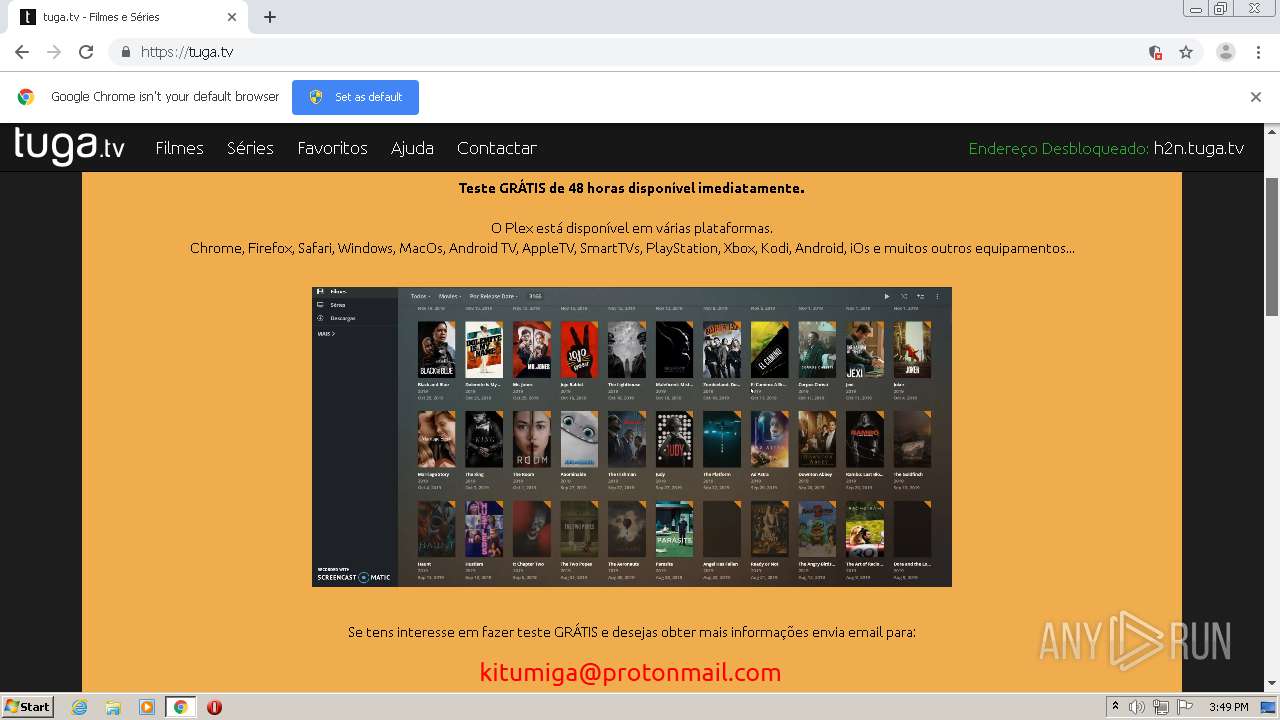Bookmark this page with the star icon
1280x720 pixels.
click(1186, 52)
